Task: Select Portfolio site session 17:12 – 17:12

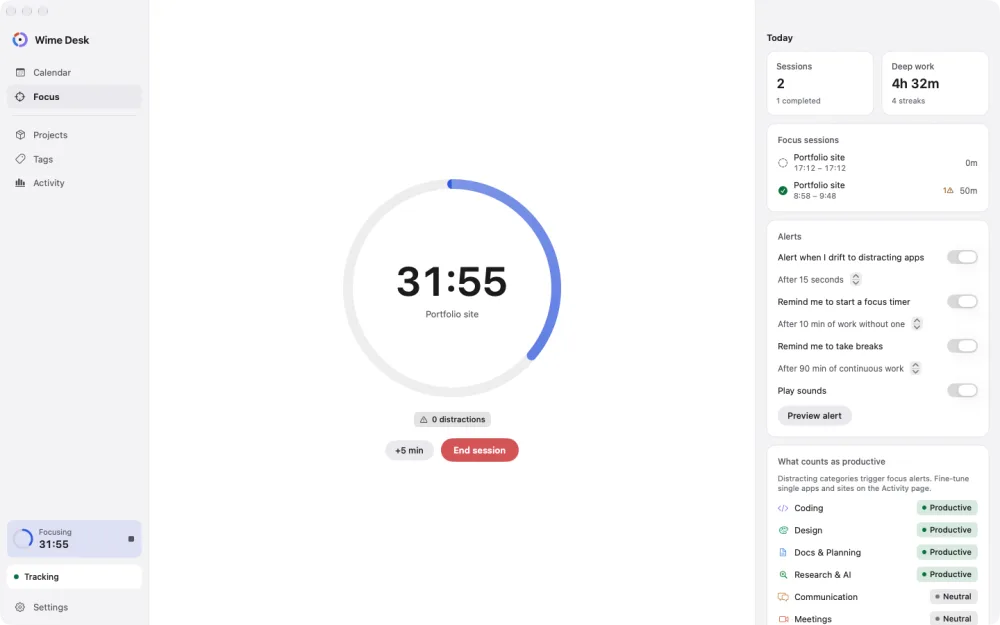Action: click(x=878, y=163)
